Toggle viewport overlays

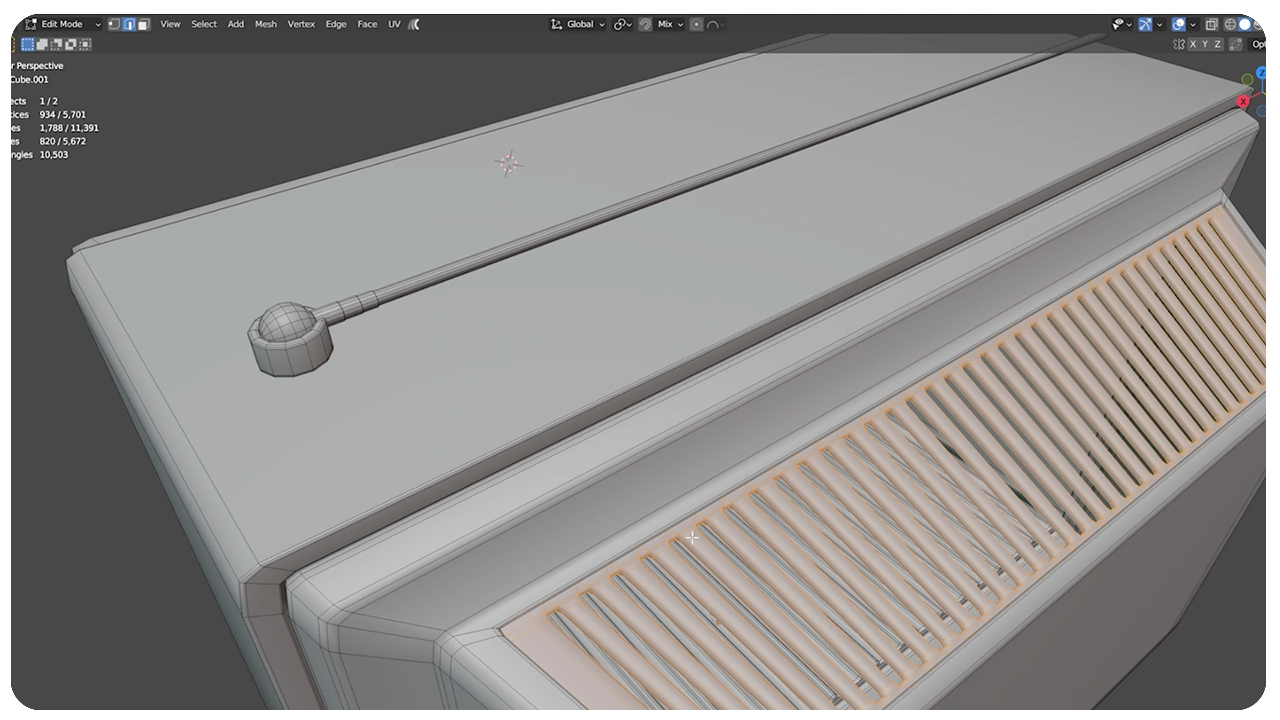click(x=1178, y=24)
